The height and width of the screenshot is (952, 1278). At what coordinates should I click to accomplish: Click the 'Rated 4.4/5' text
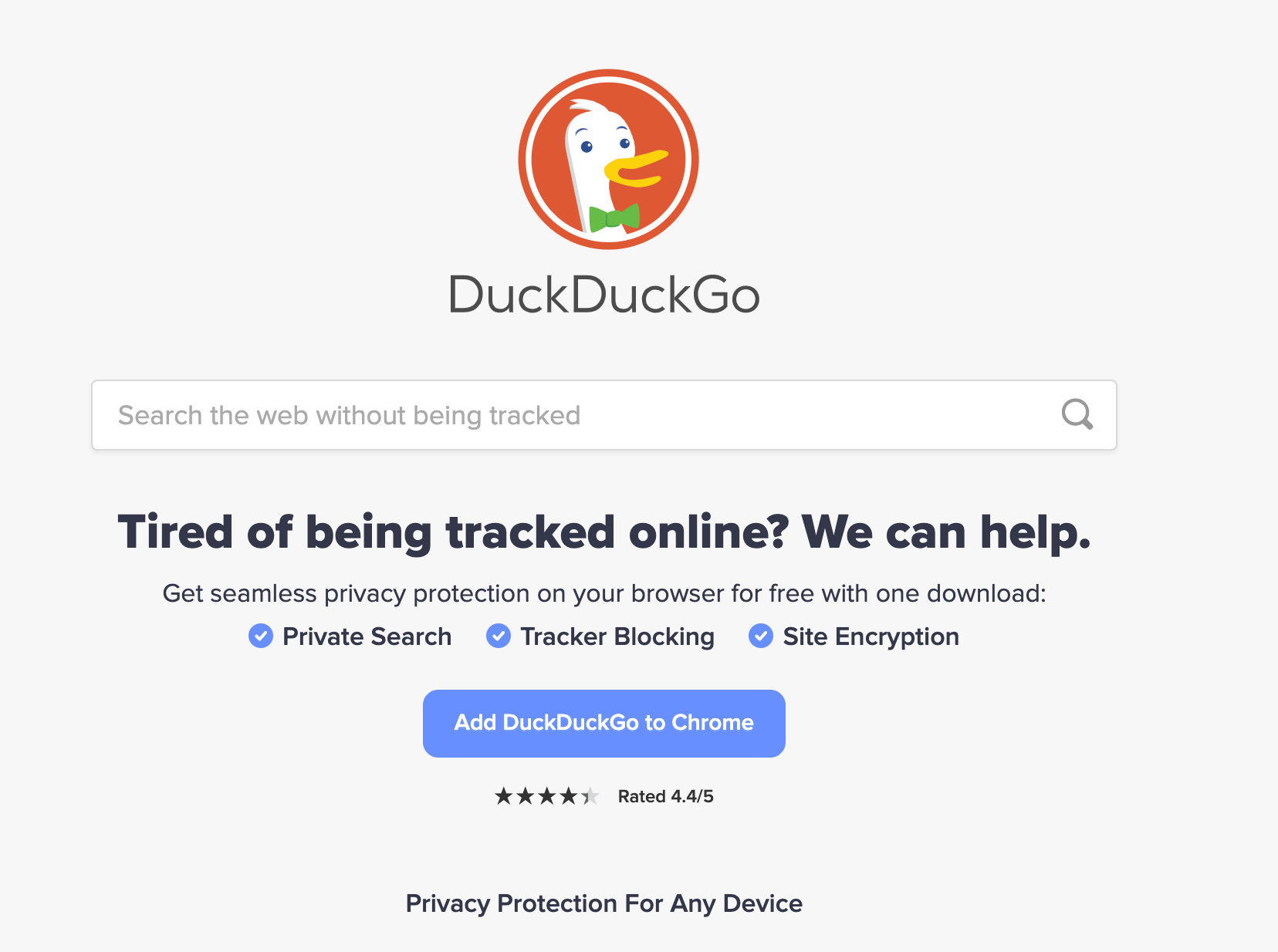665,796
